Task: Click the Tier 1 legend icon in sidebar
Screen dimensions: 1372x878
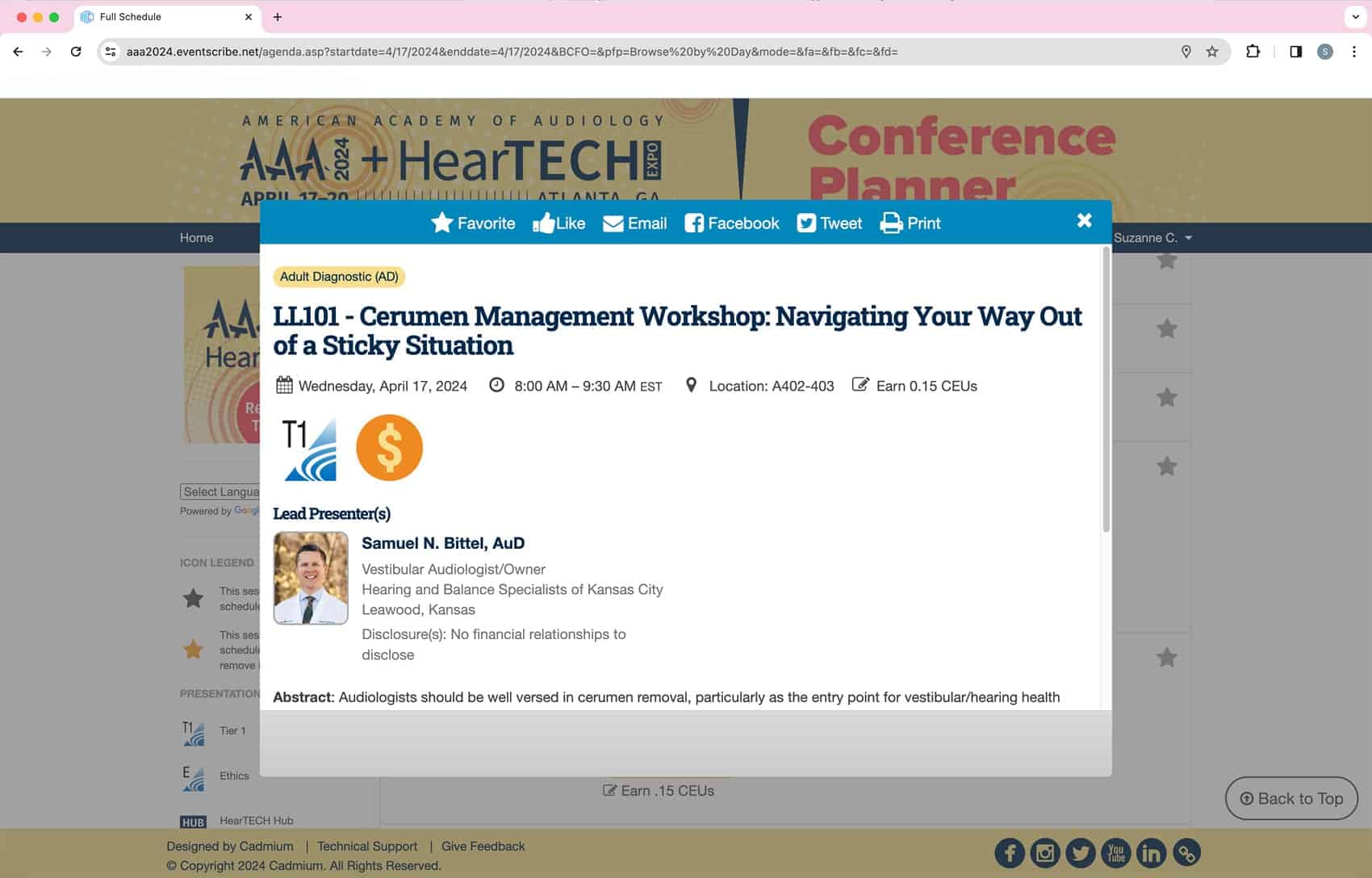Action: [x=193, y=733]
